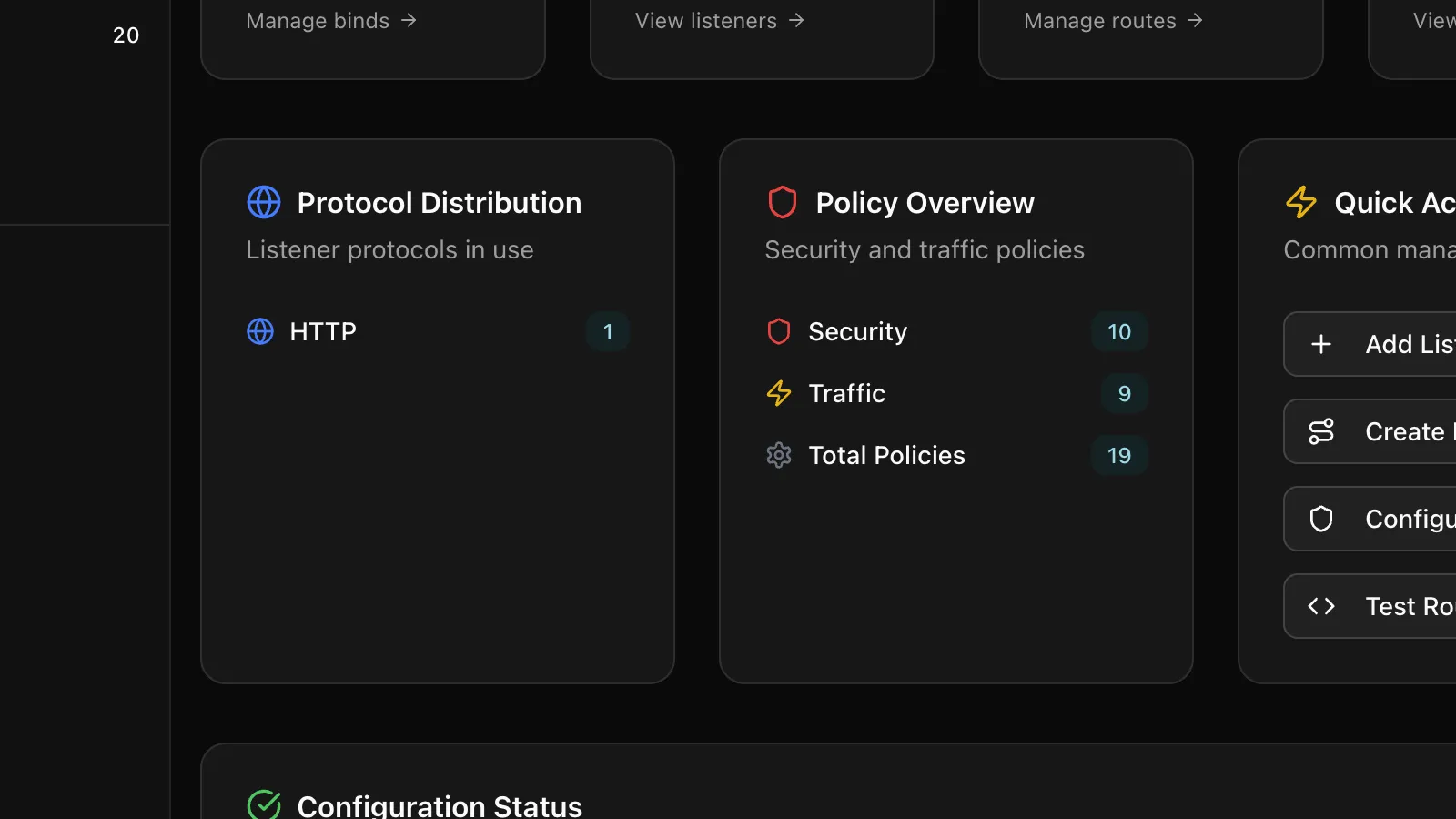Click the green check icon by Configuration Status
This screenshot has width=1456, height=819.
(264, 804)
